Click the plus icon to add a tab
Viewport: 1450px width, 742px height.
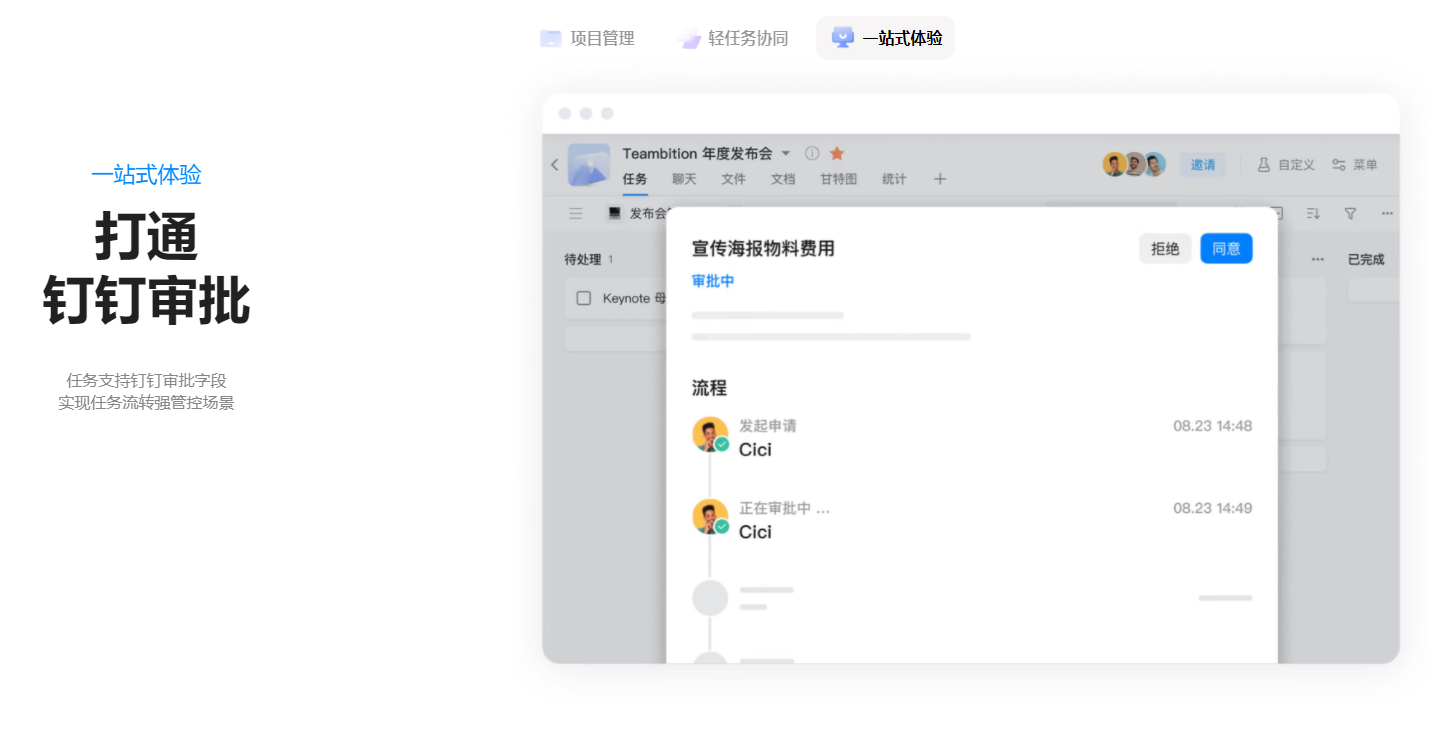click(939, 179)
